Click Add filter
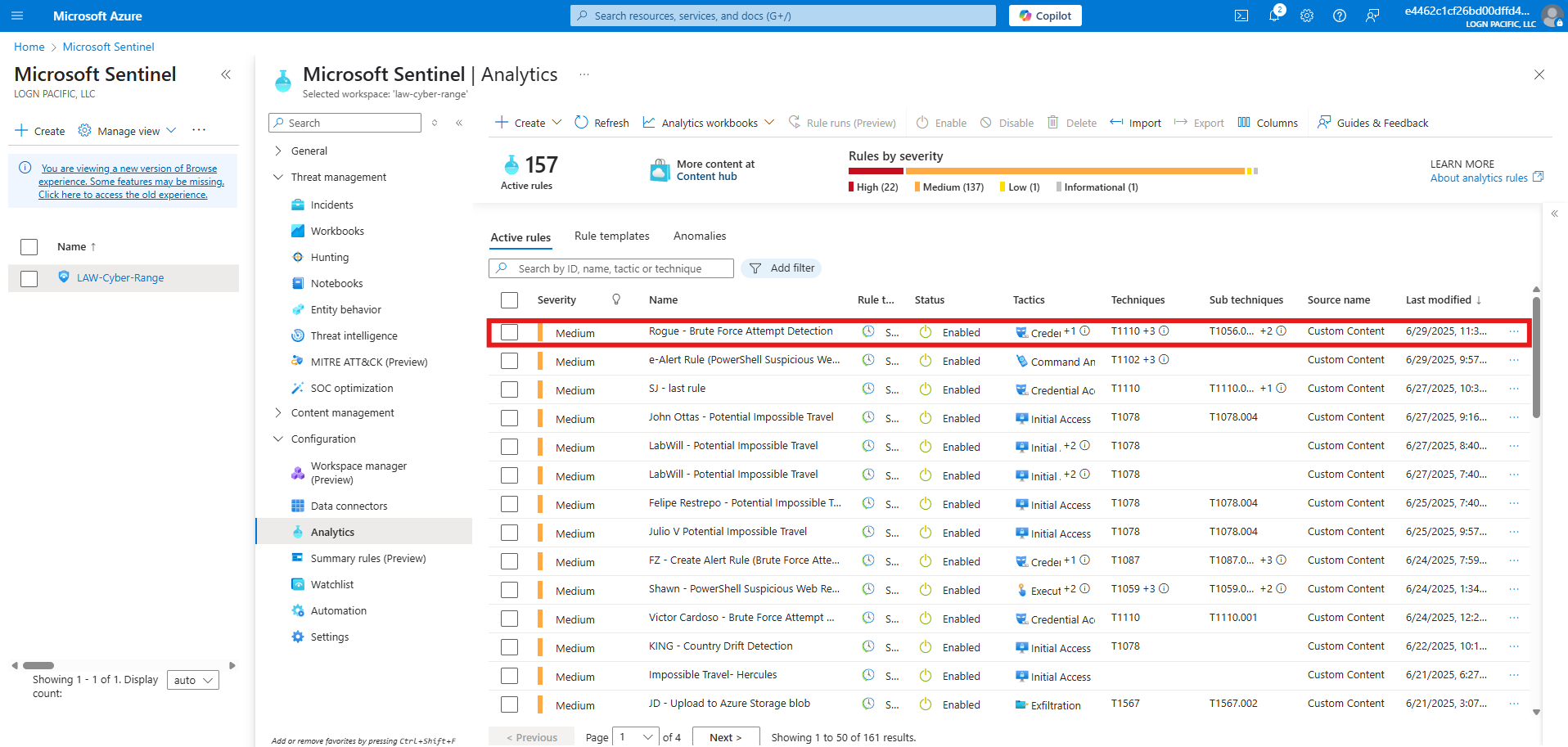This screenshot has height=747, width=1568. [x=781, y=268]
